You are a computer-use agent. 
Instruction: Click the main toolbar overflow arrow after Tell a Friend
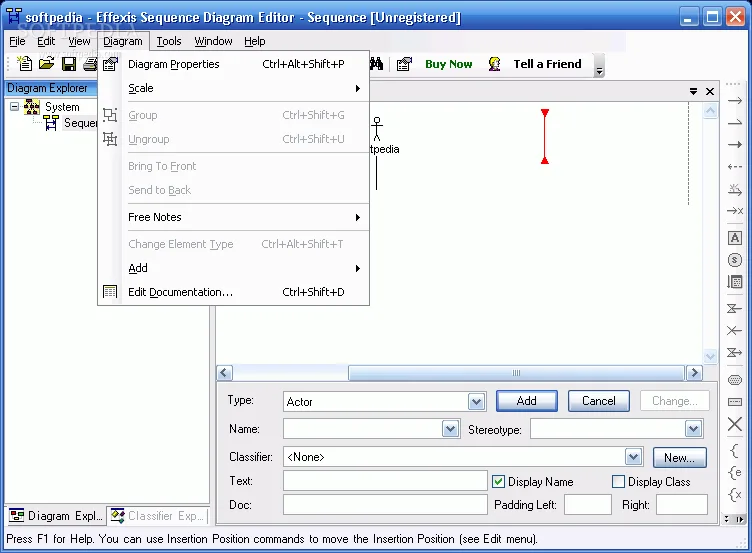pyautogui.click(x=599, y=65)
